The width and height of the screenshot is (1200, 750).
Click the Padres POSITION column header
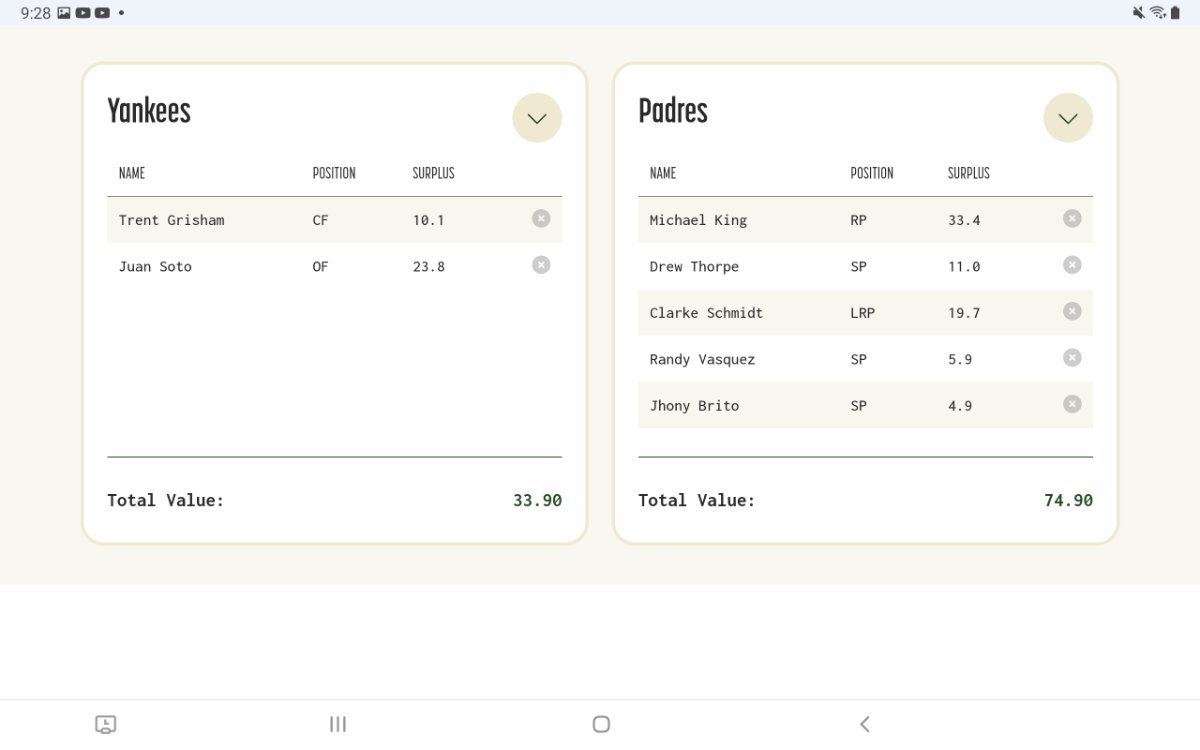pos(871,173)
